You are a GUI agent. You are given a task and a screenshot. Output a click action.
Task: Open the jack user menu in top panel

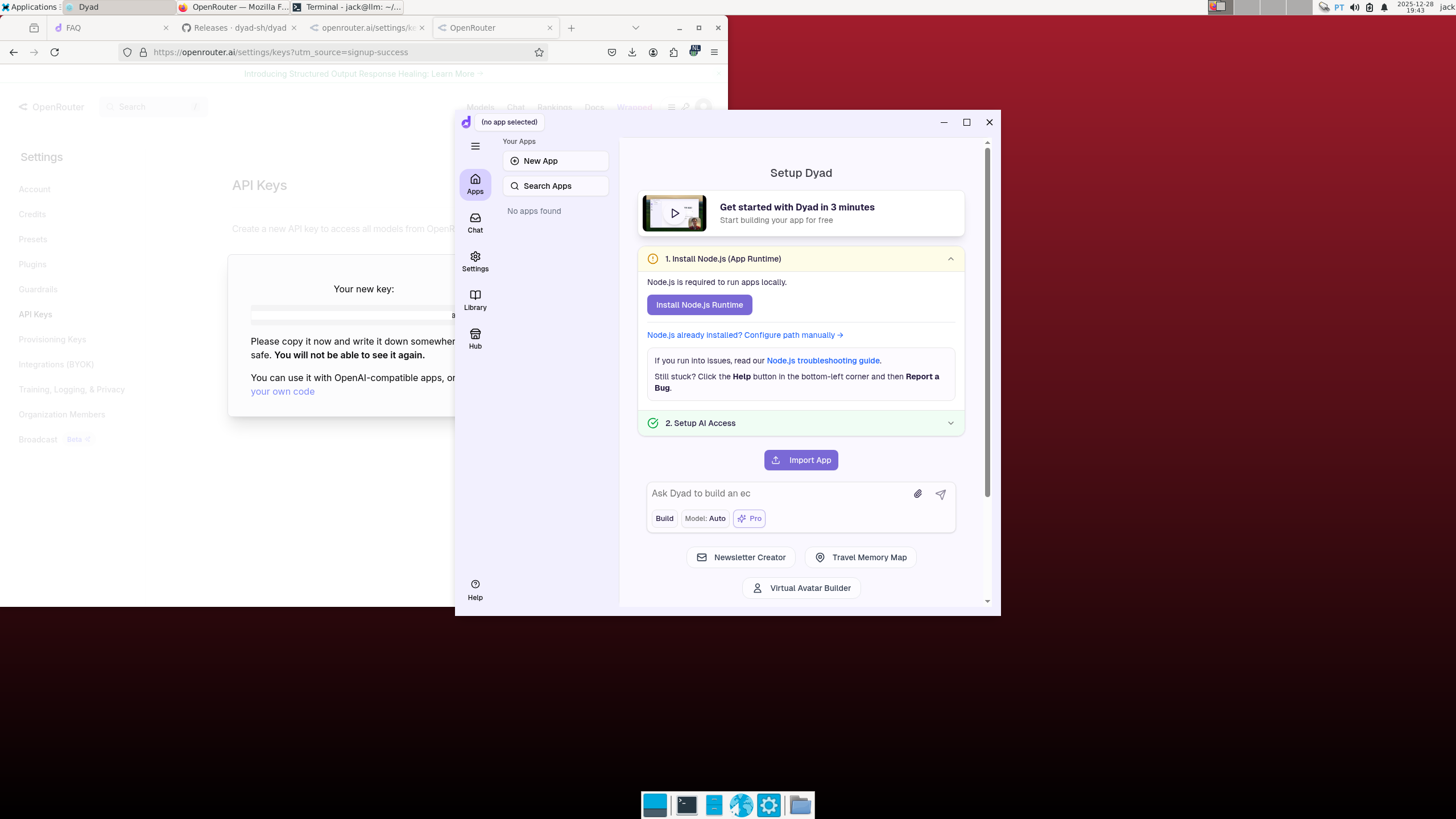click(1447, 7)
